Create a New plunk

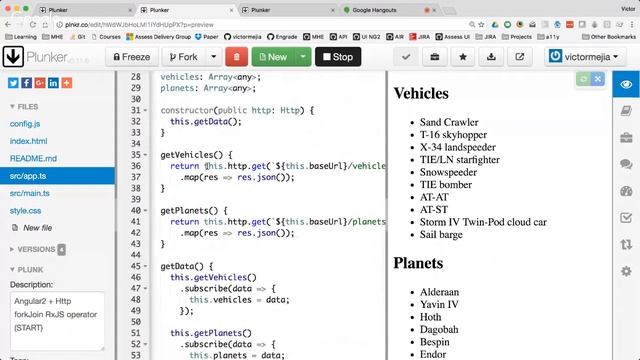tap(273, 57)
